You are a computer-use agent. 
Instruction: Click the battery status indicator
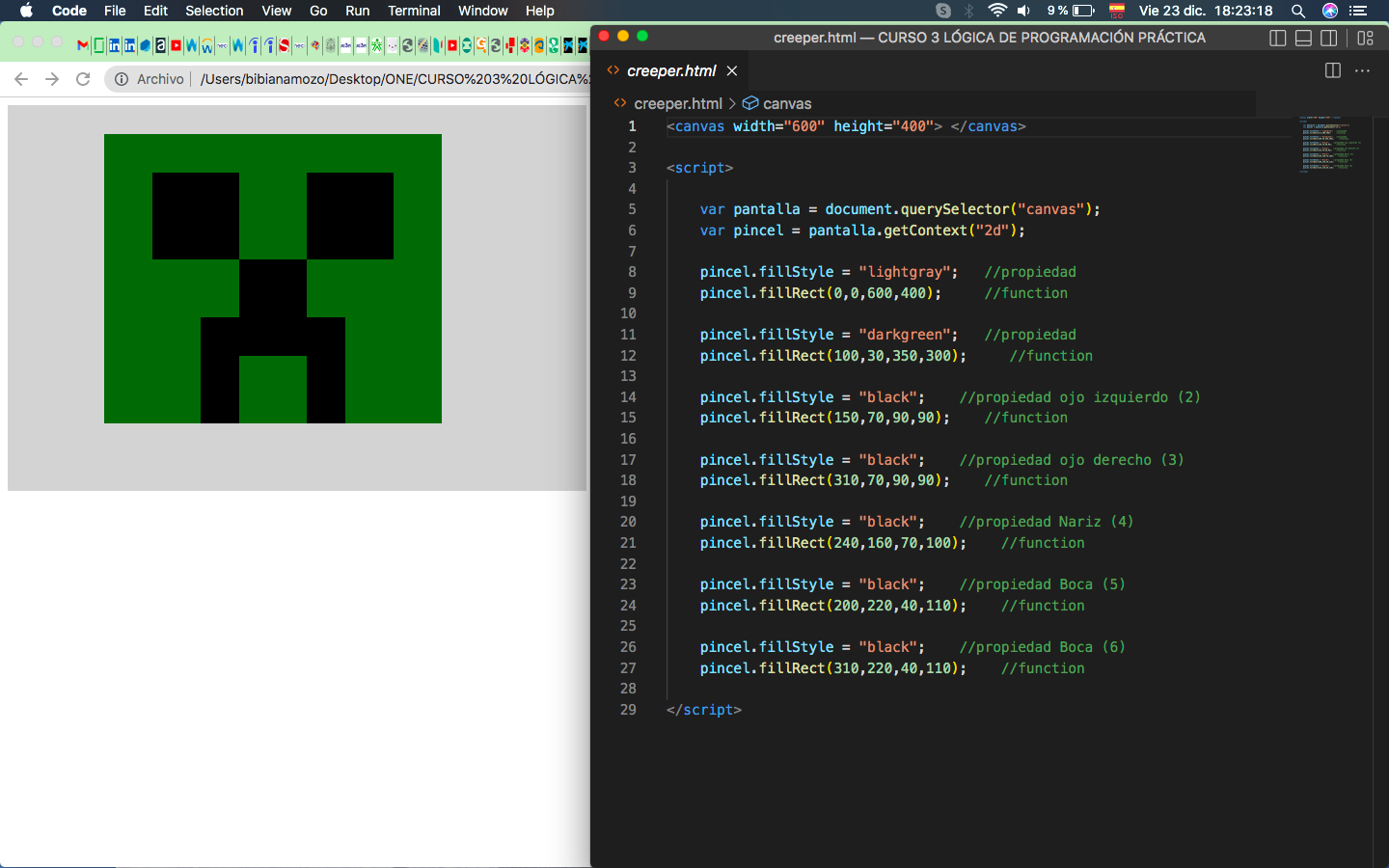point(1071,11)
